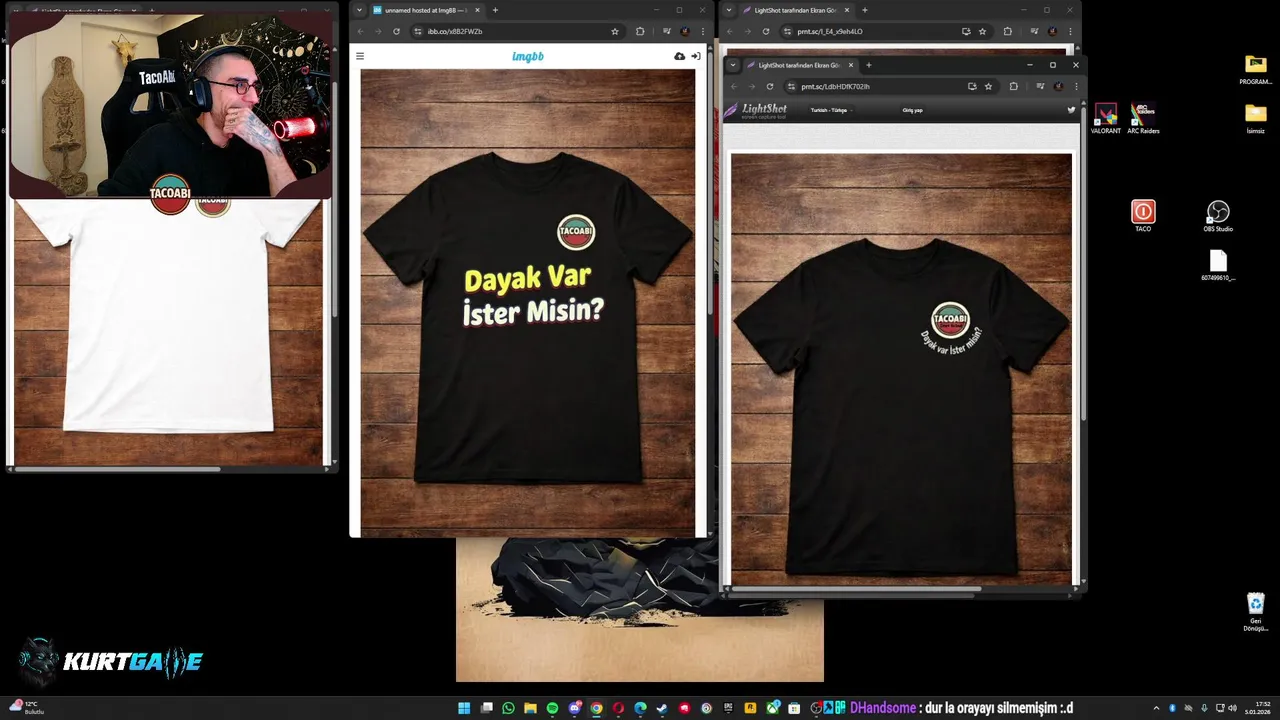The height and width of the screenshot is (720, 1280).
Task: Open Spotify from the taskbar
Action: (x=552, y=708)
